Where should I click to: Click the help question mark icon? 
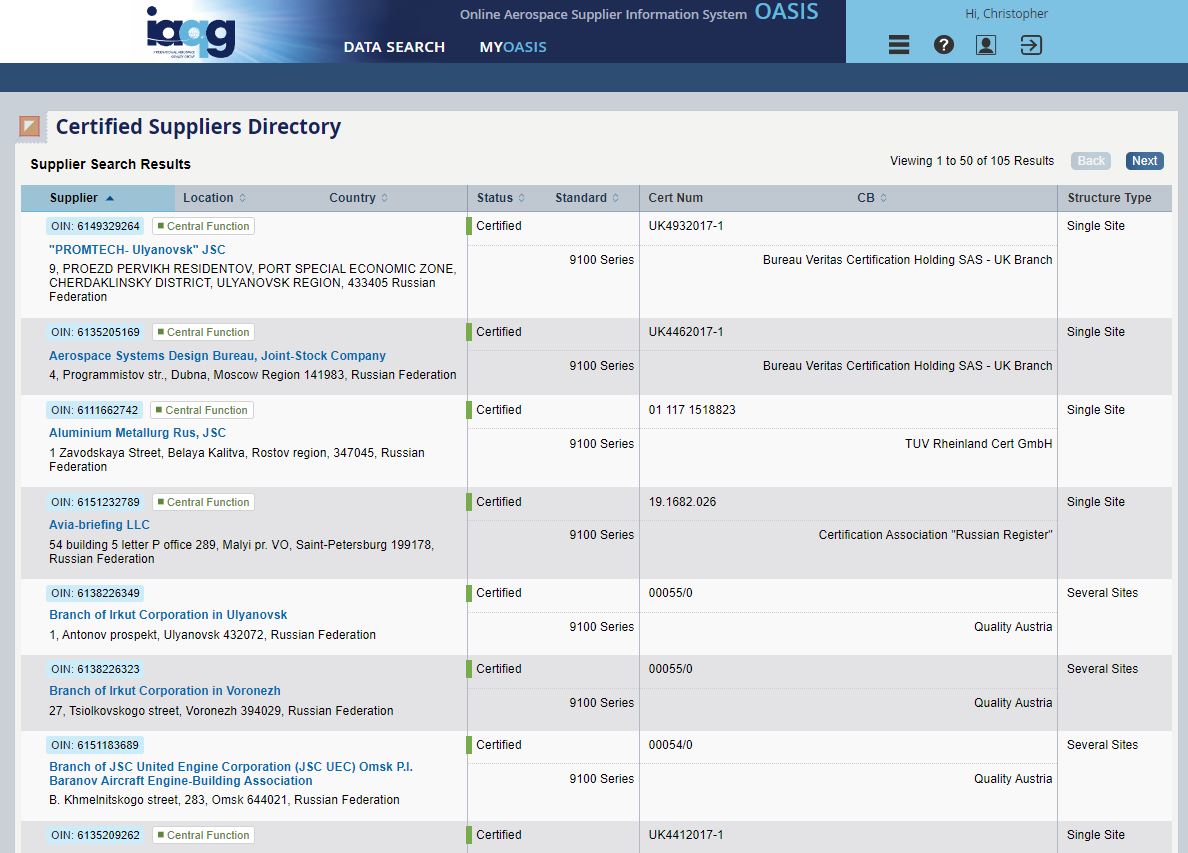(x=943, y=45)
